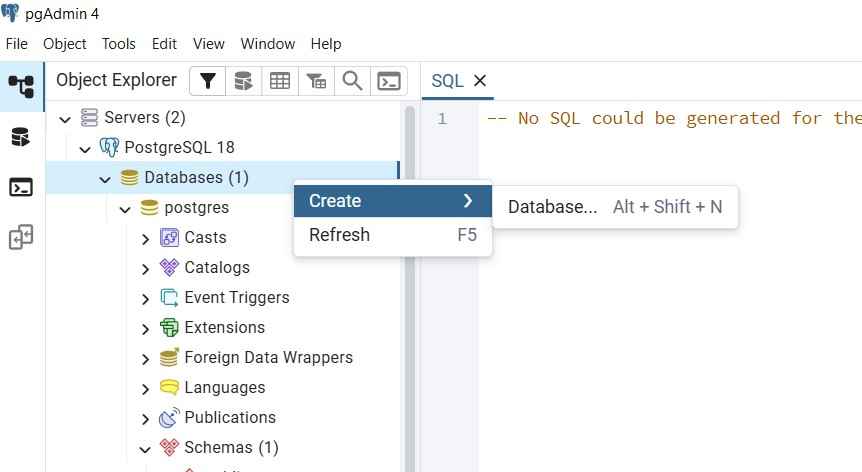The image size is (862, 472).
Task: Expand the Foreign Data Wrappers node
Action: pos(145,359)
